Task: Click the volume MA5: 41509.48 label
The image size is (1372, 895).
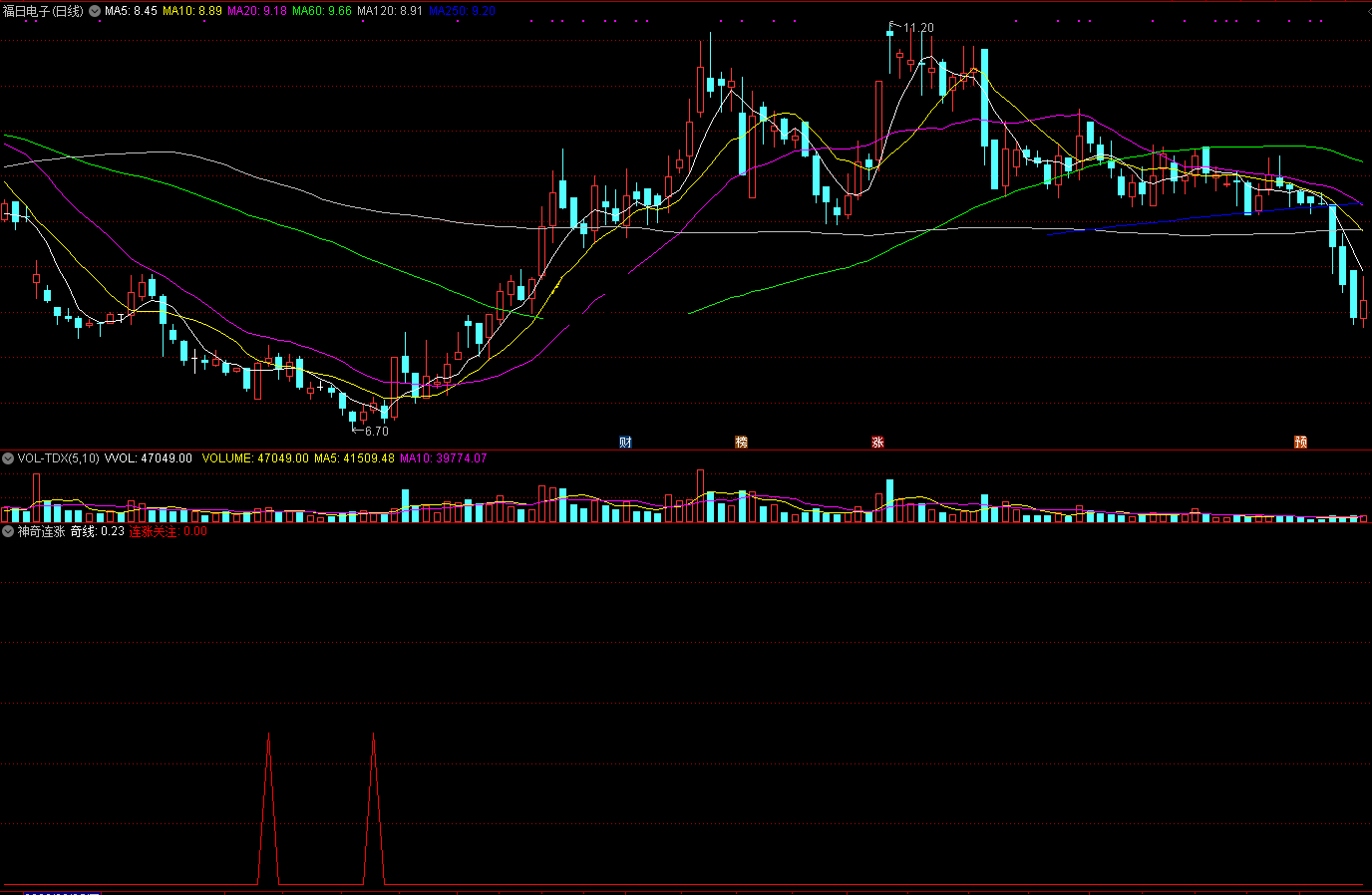Action: (354, 458)
